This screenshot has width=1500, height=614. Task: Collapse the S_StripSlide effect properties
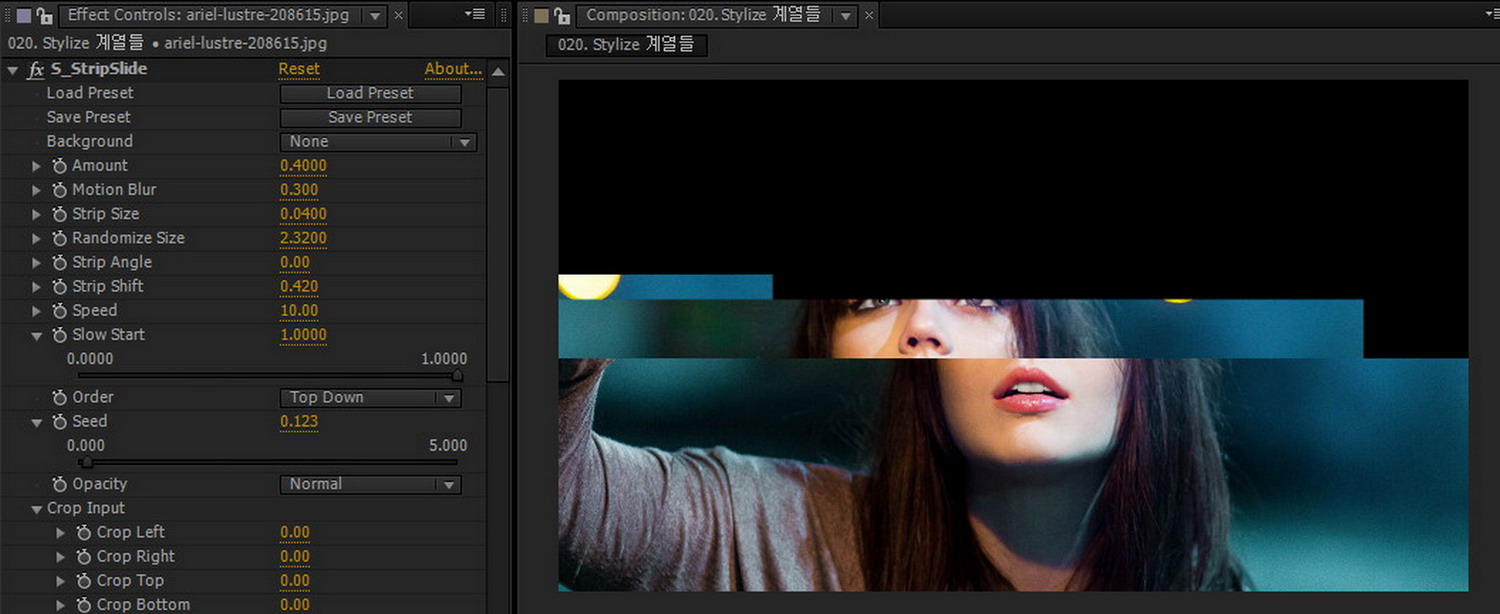13,70
